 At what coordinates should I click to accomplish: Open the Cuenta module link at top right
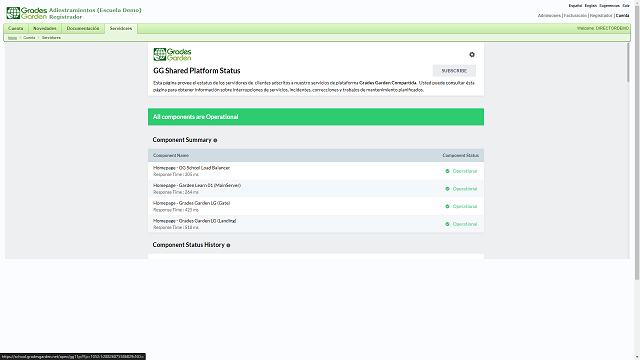622,16
